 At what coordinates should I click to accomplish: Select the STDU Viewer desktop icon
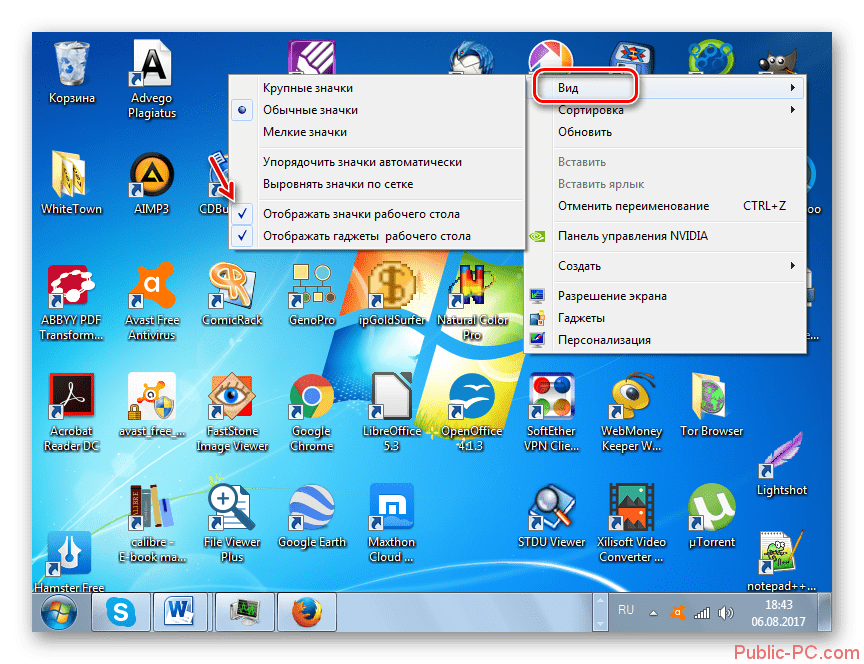[552, 517]
